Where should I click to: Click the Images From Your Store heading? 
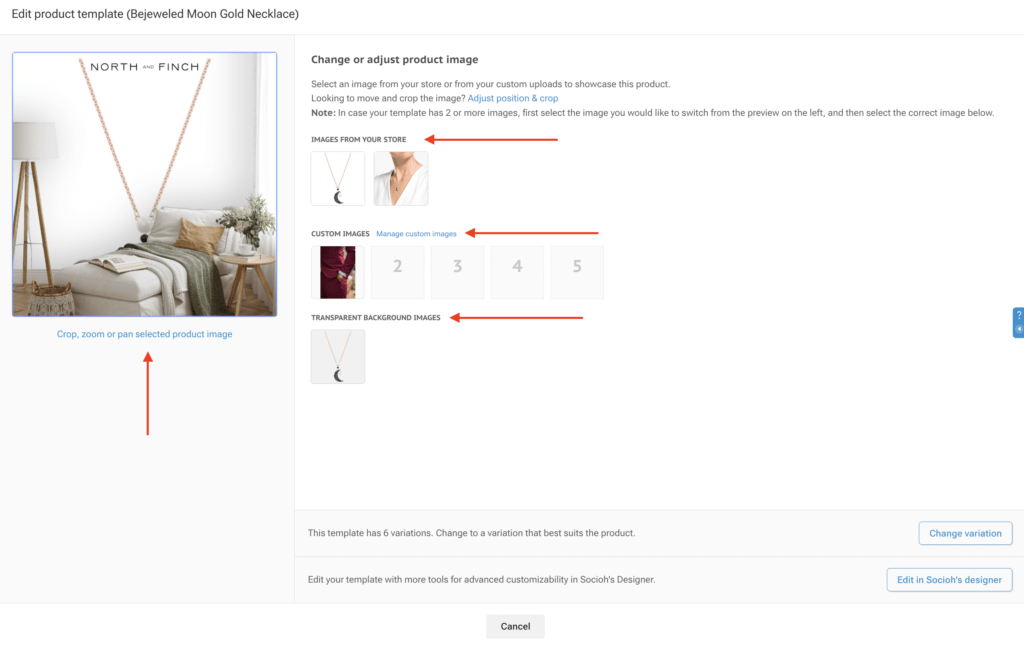click(361, 139)
